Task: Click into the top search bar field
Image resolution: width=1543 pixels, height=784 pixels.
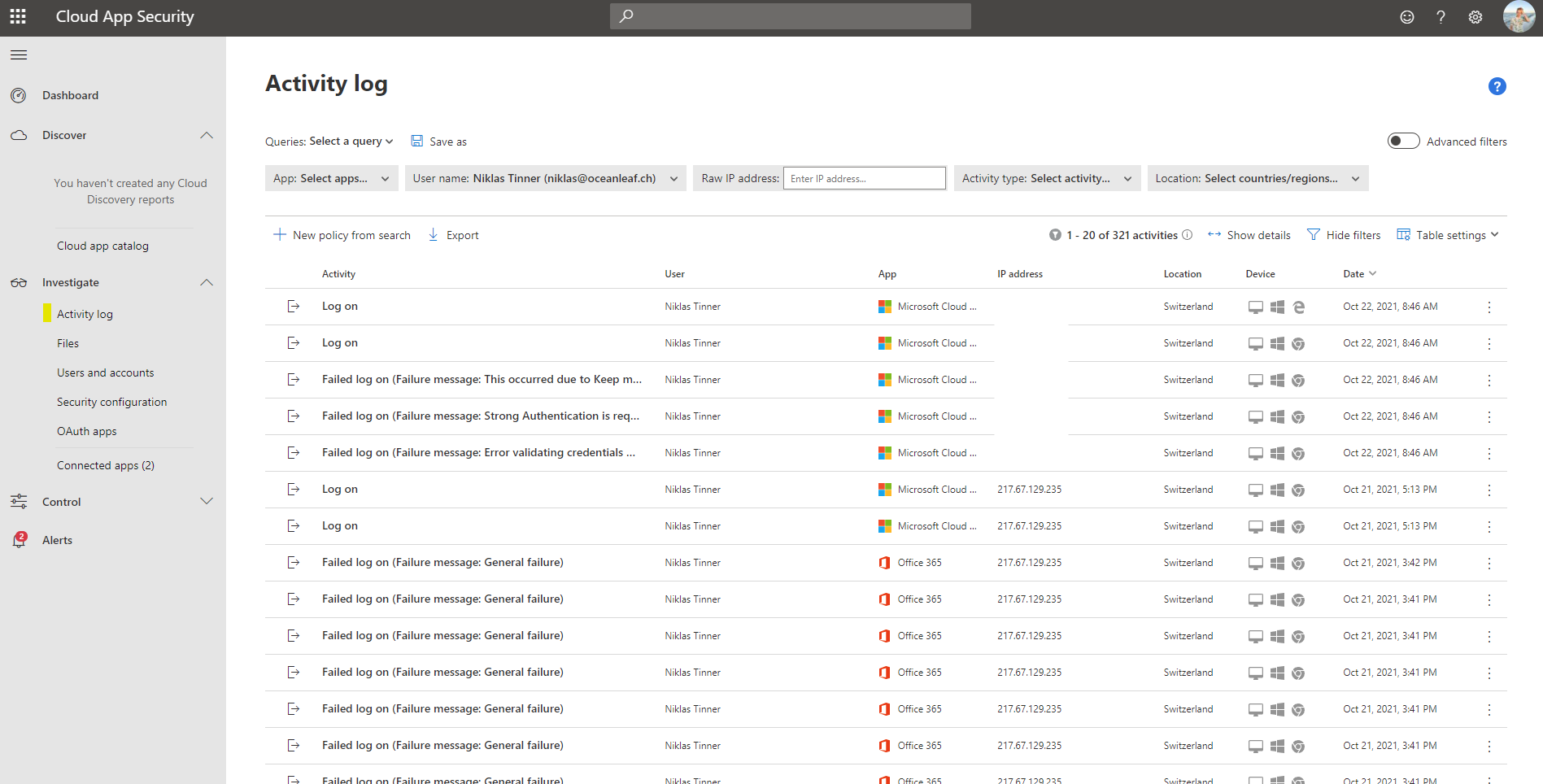Action: [791, 15]
